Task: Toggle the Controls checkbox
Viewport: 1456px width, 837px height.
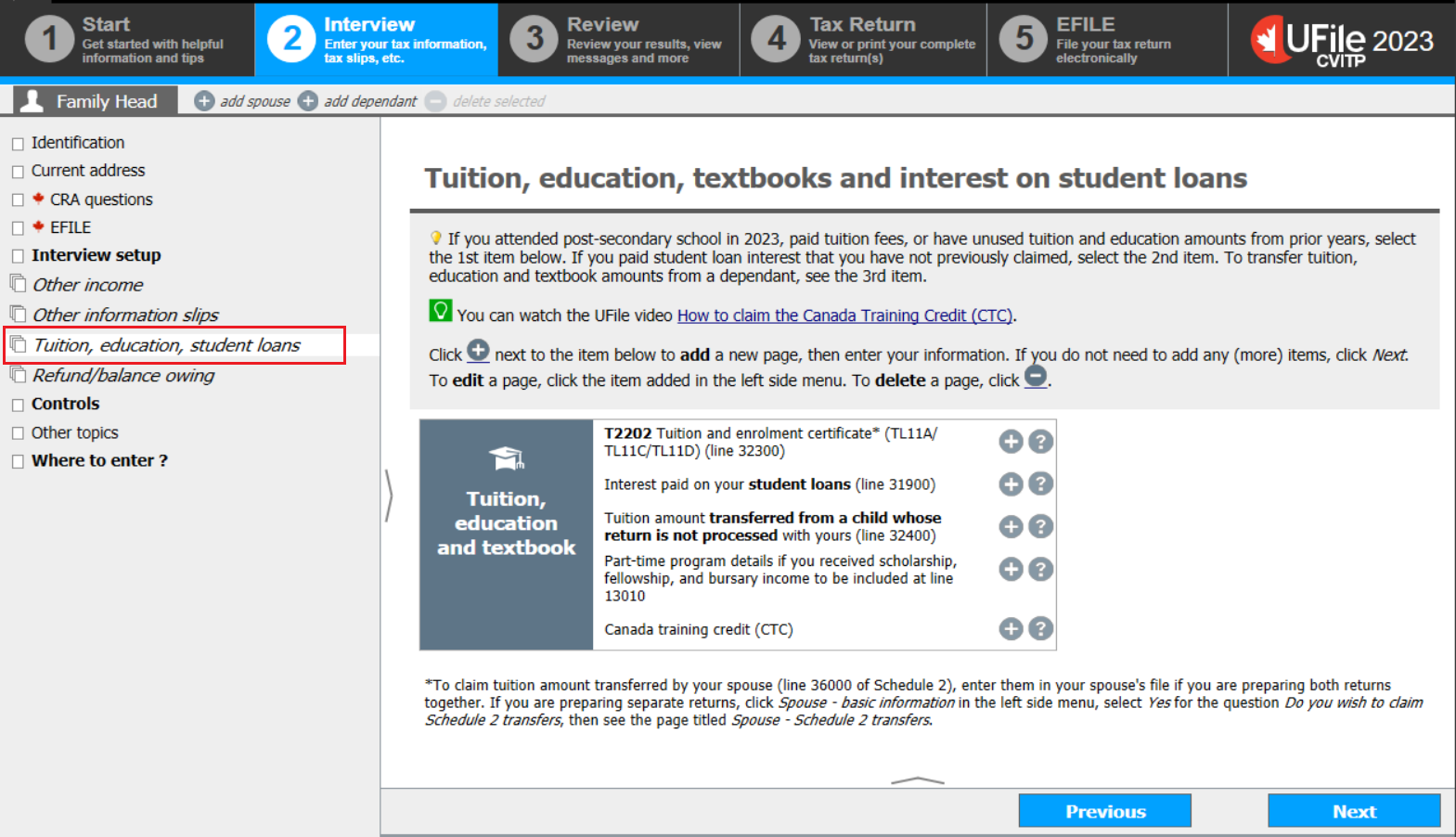Action: (x=18, y=406)
